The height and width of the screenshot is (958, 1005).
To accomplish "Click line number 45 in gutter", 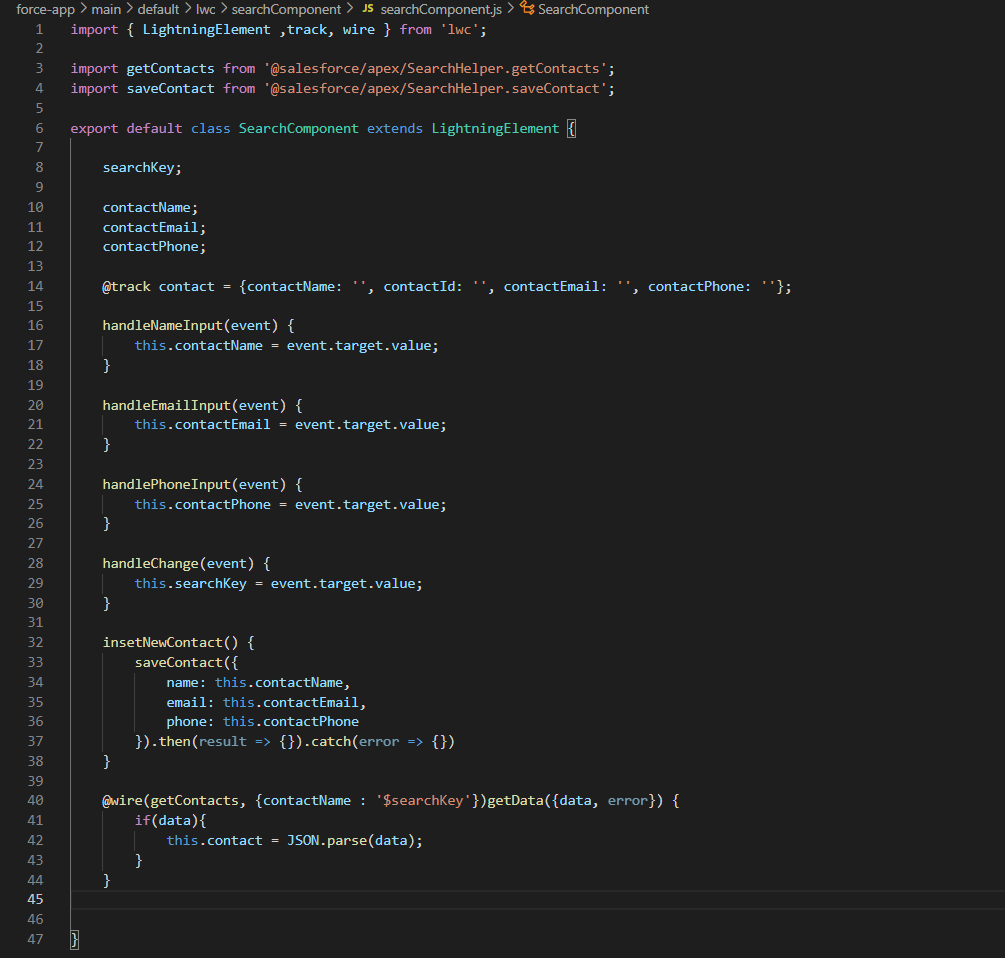I will click(35, 899).
